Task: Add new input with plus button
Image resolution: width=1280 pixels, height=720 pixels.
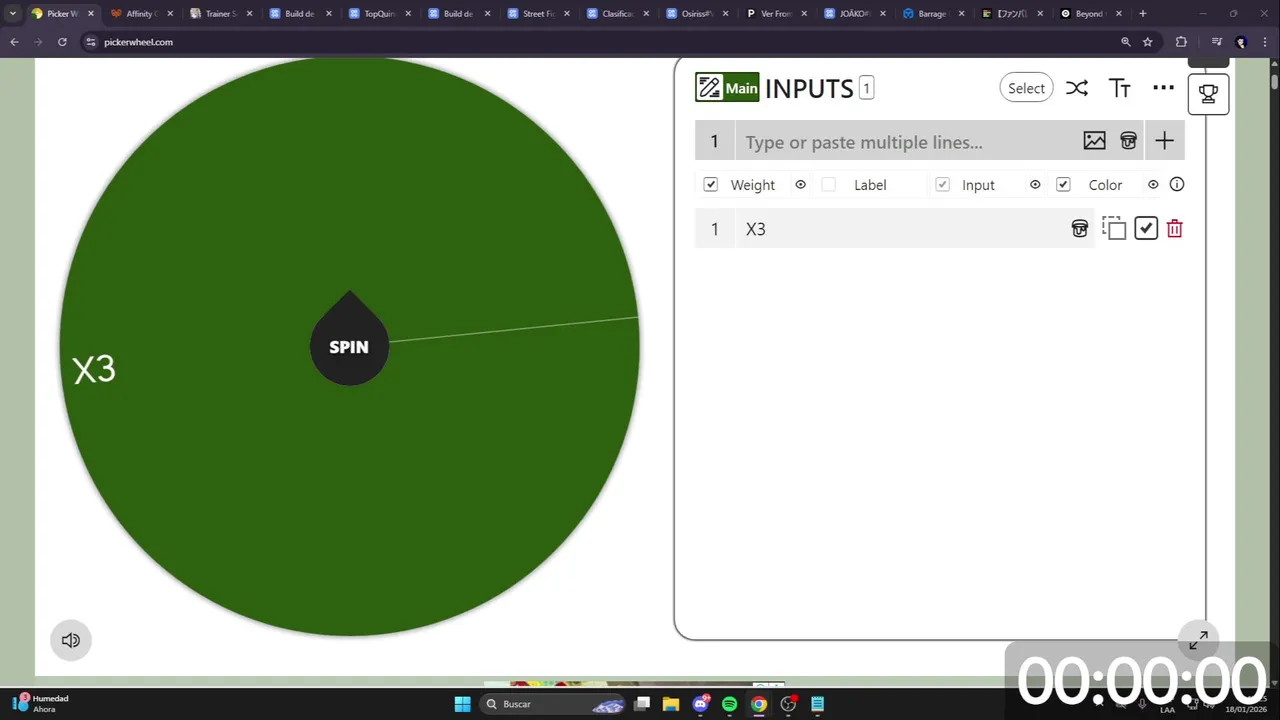Action: click(1164, 141)
